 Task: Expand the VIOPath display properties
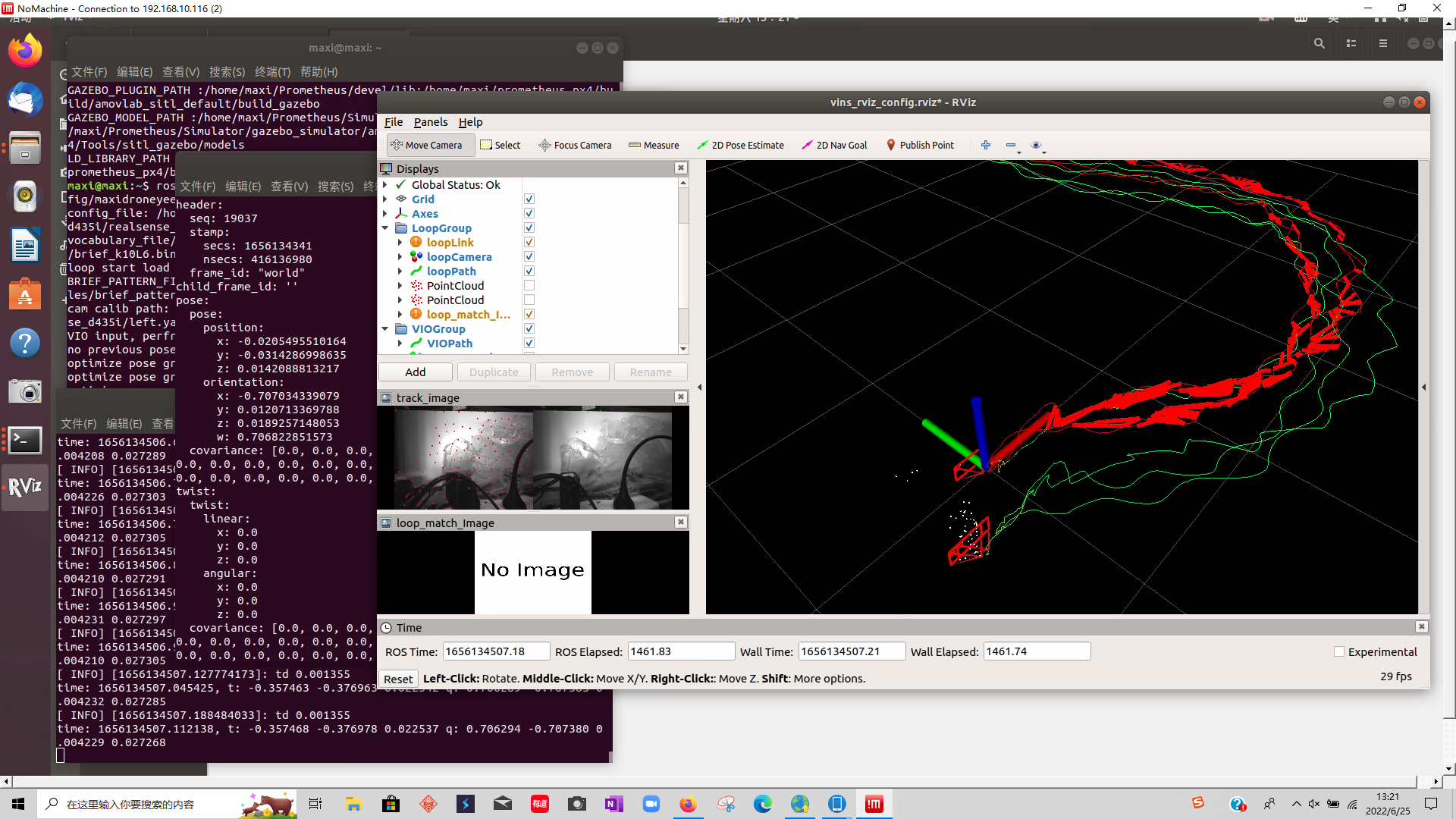(x=400, y=344)
